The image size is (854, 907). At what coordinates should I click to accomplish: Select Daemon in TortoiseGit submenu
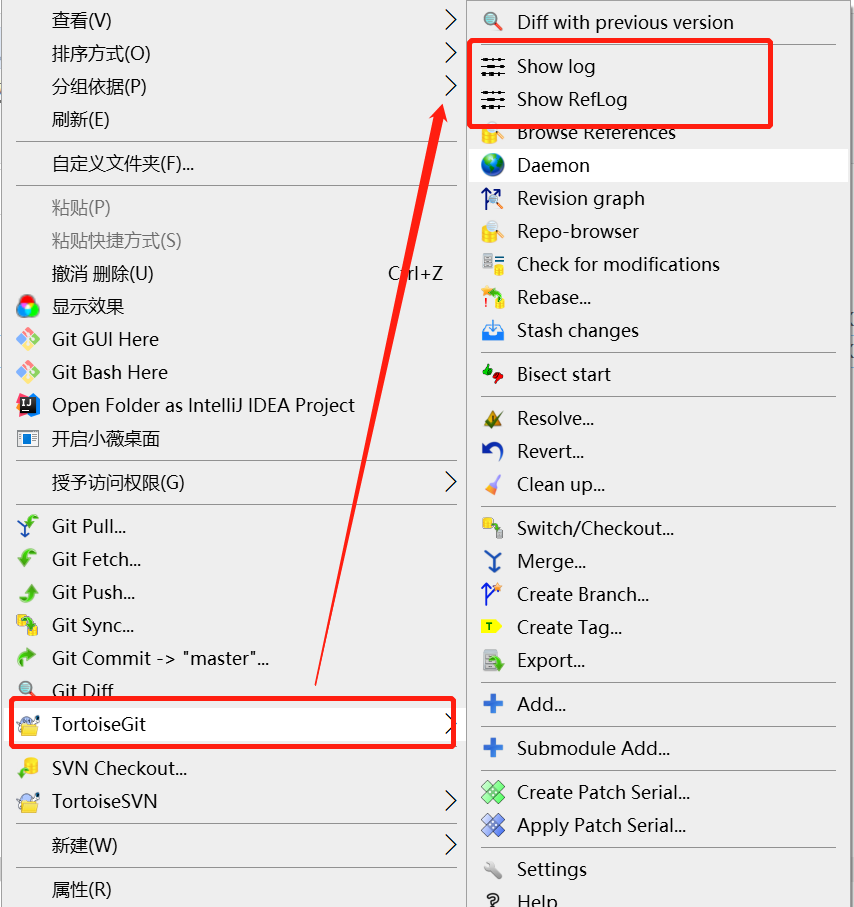click(x=658, y=165)
